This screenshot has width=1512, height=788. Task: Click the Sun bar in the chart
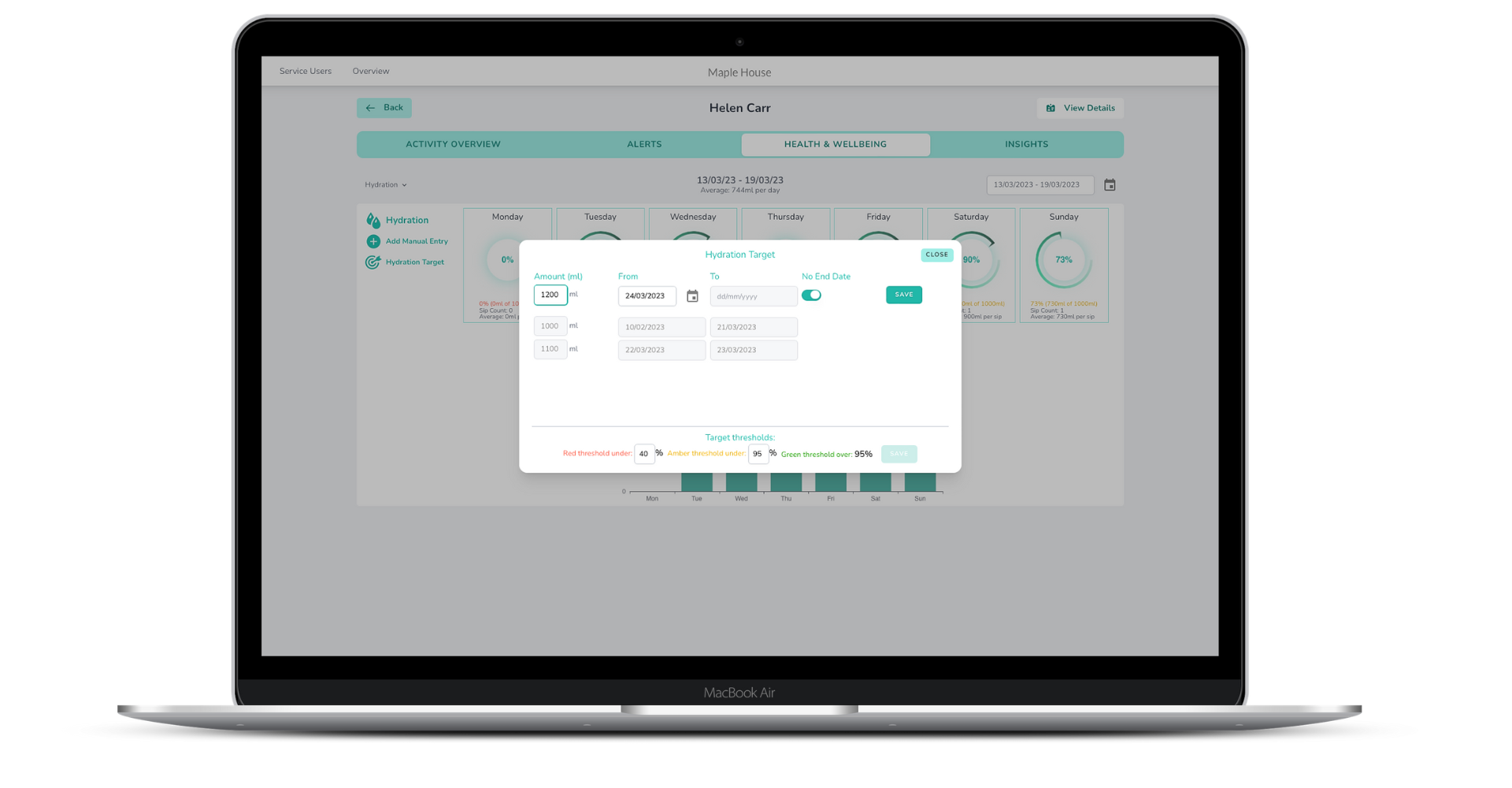point(920,481)
